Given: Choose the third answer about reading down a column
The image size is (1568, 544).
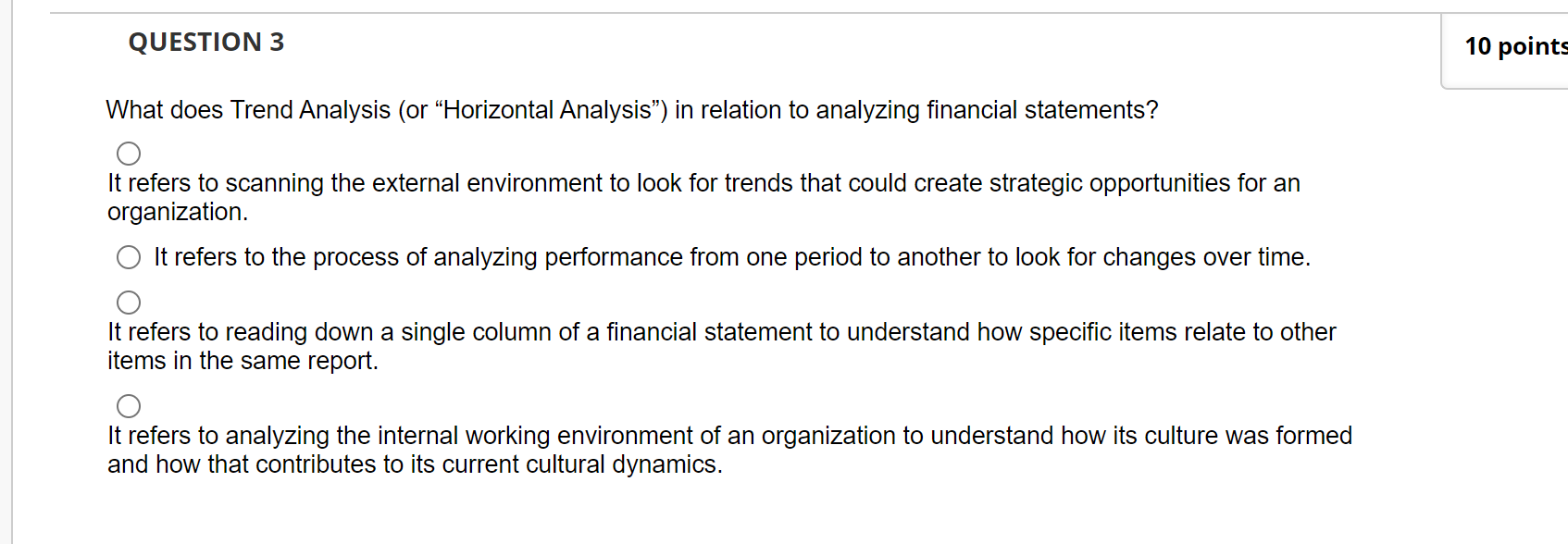Looking at the screenshot, I should (x=130, y=302).
